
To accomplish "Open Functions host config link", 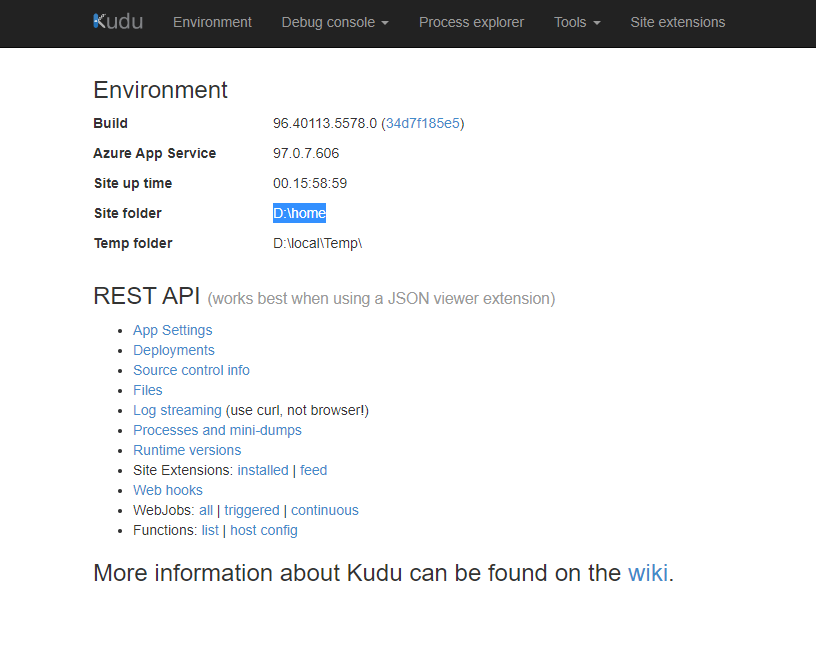I will pyautogui.click(x=264, y=530).
